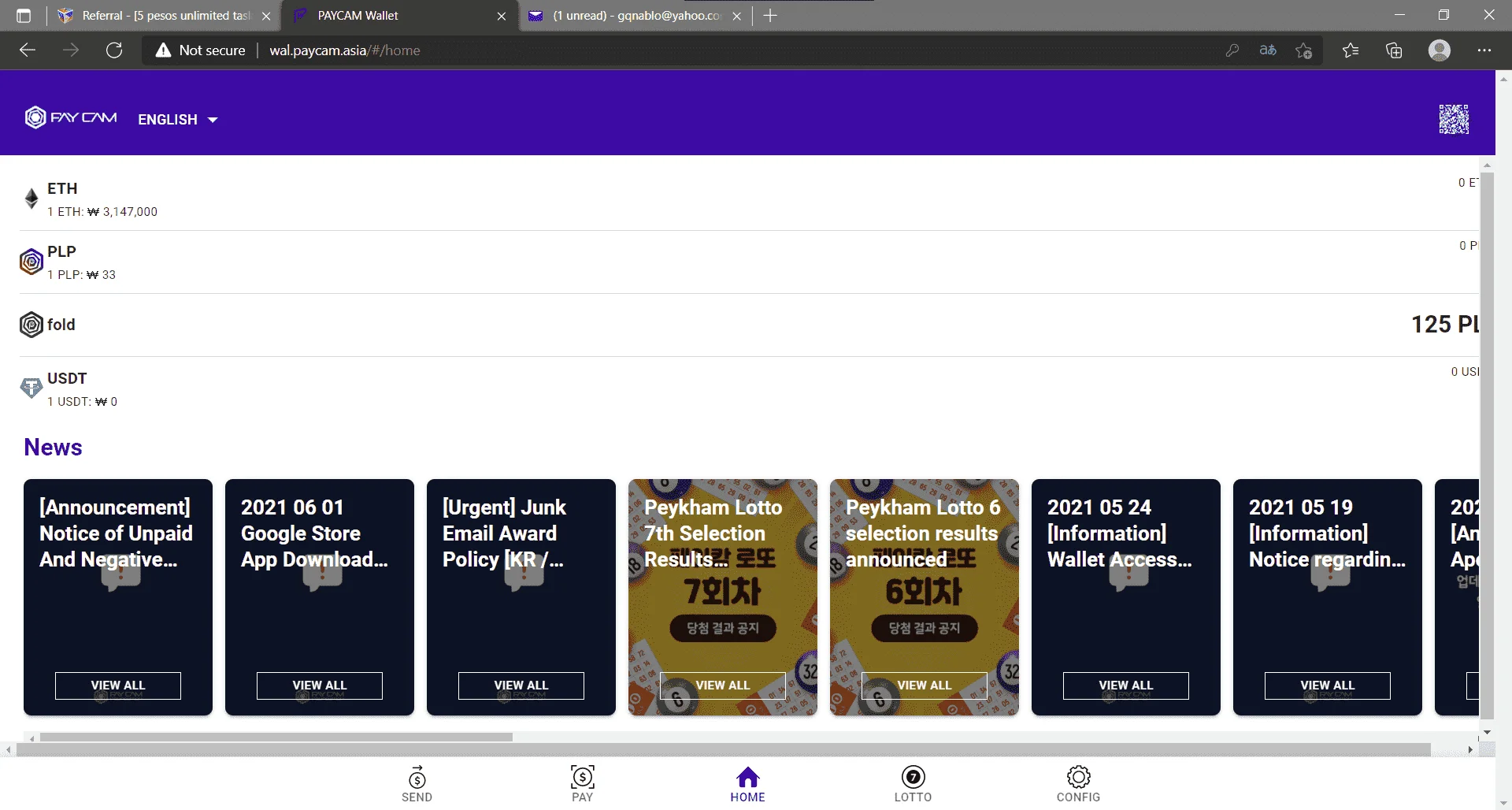View all on Peykham Lotto 6 selection card

[925, 686]
